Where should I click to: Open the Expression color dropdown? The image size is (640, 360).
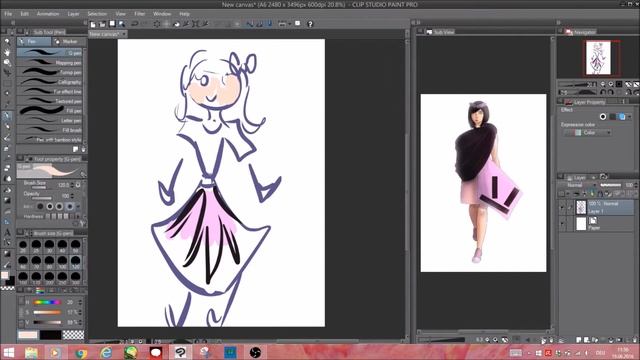point(587,133)
